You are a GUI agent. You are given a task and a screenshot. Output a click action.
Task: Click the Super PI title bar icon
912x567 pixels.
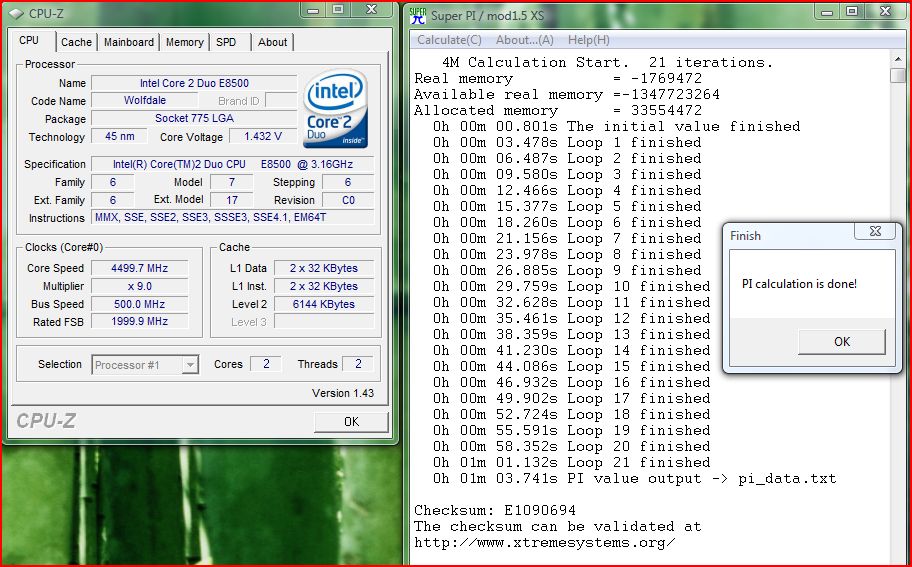tap(418, 16)
